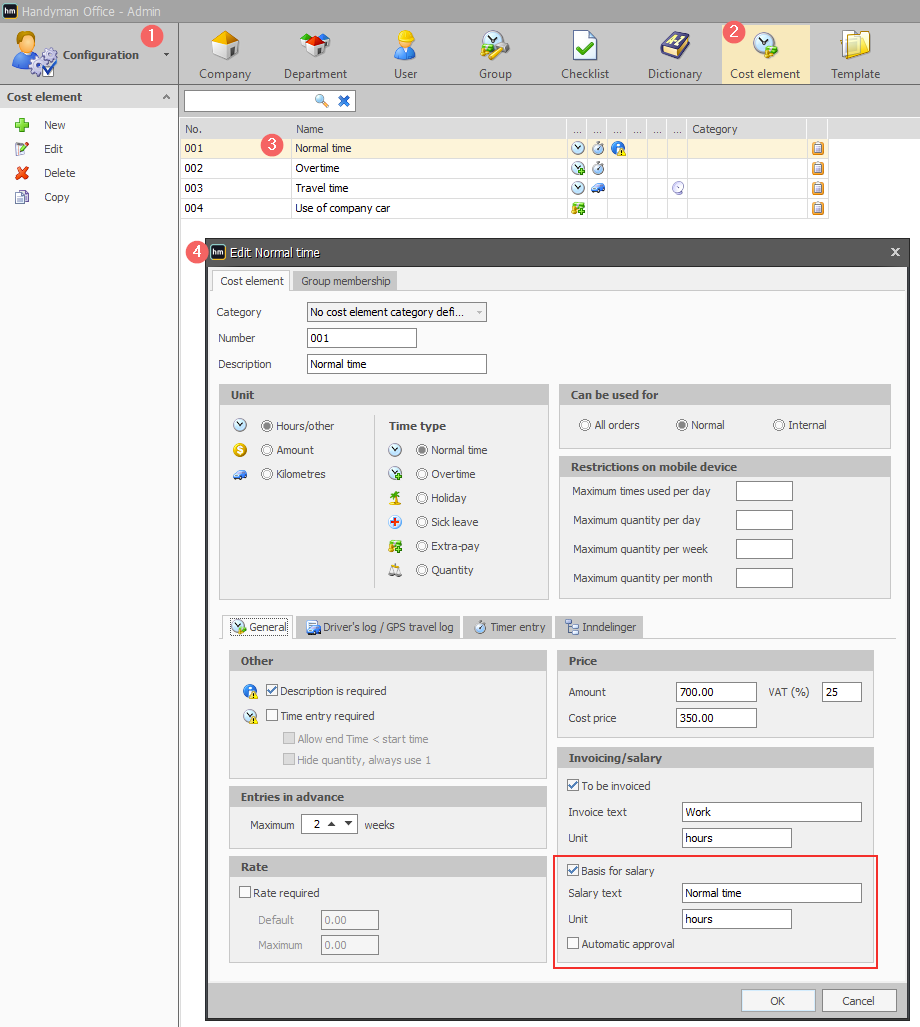Enable the Time entry required checkbox

point(272,715)
